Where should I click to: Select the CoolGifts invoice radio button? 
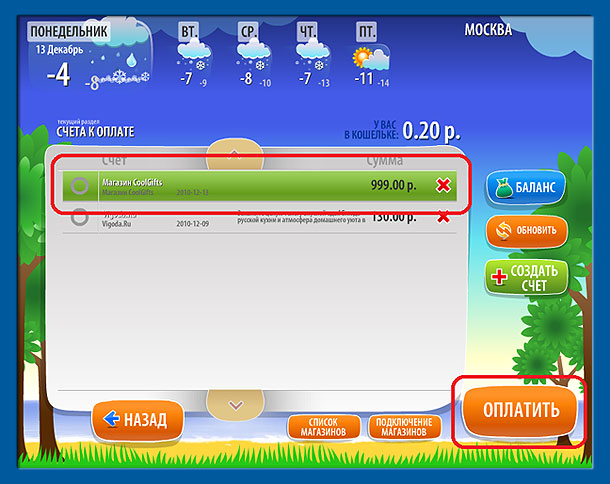pyautogui.click(x=80, y=185)
